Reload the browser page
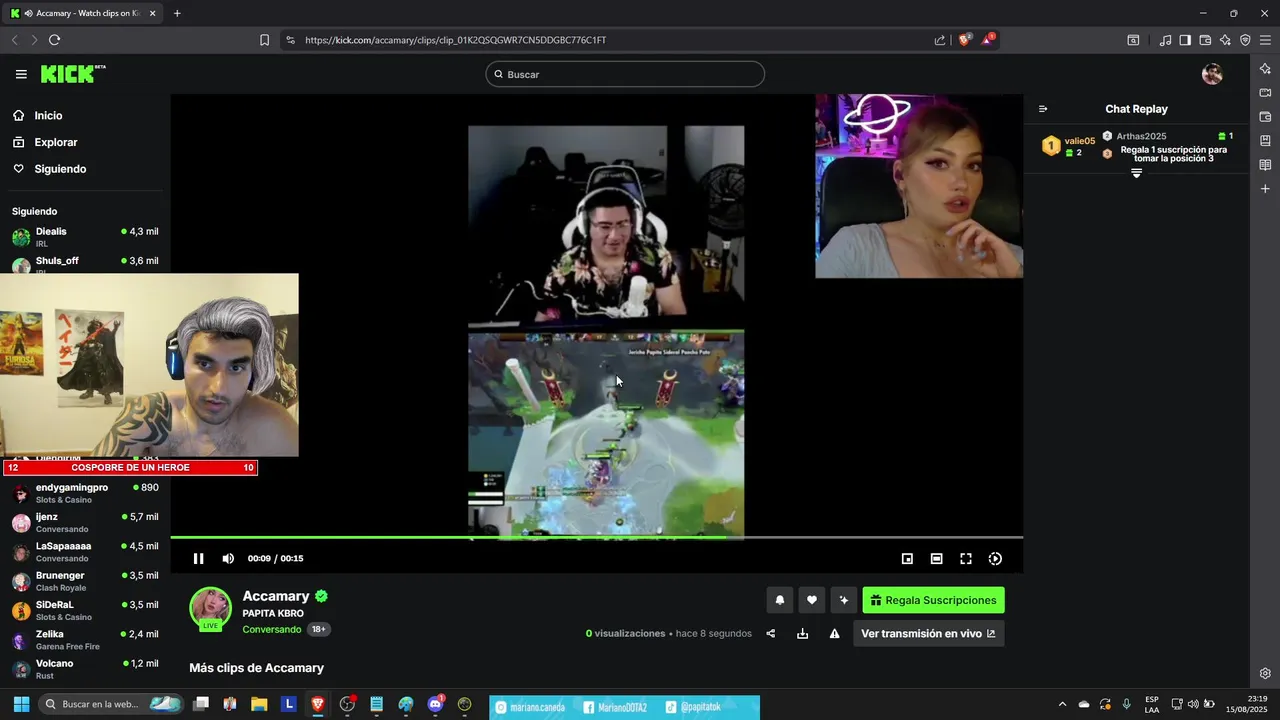Screen dimensions: 1280x720 coord(54,40)
